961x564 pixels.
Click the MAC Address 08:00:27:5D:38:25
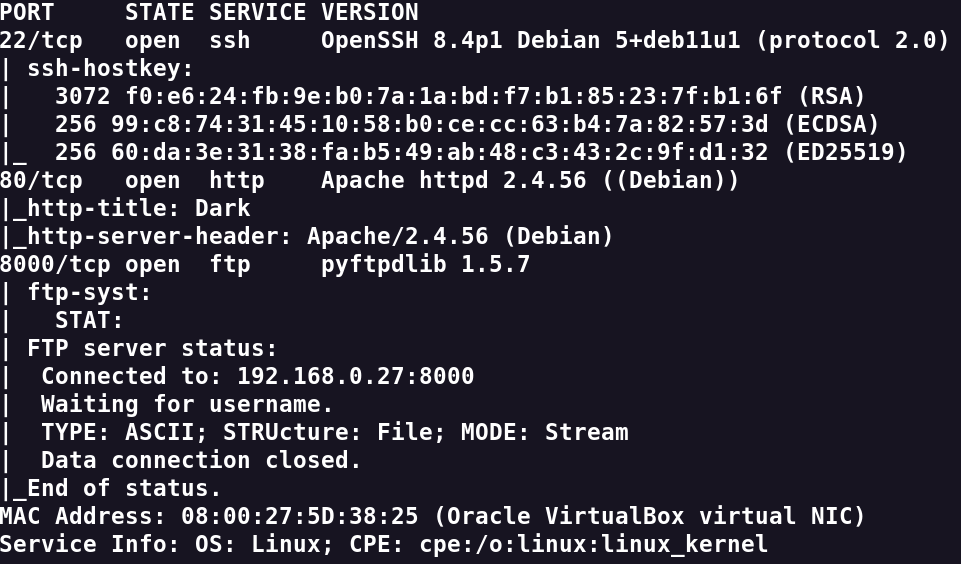click(209, 517)
